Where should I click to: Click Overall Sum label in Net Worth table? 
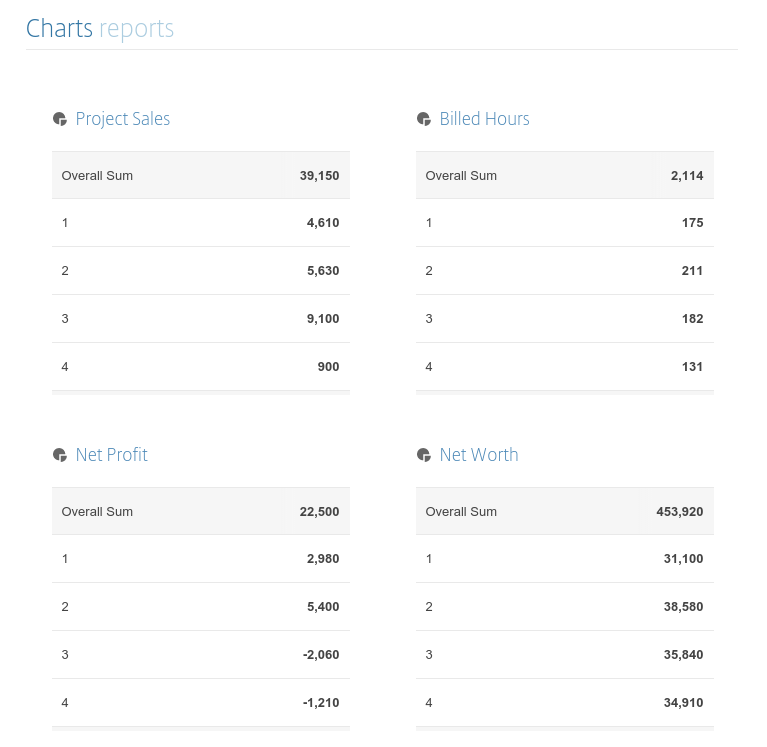click(x=461, y=512)
